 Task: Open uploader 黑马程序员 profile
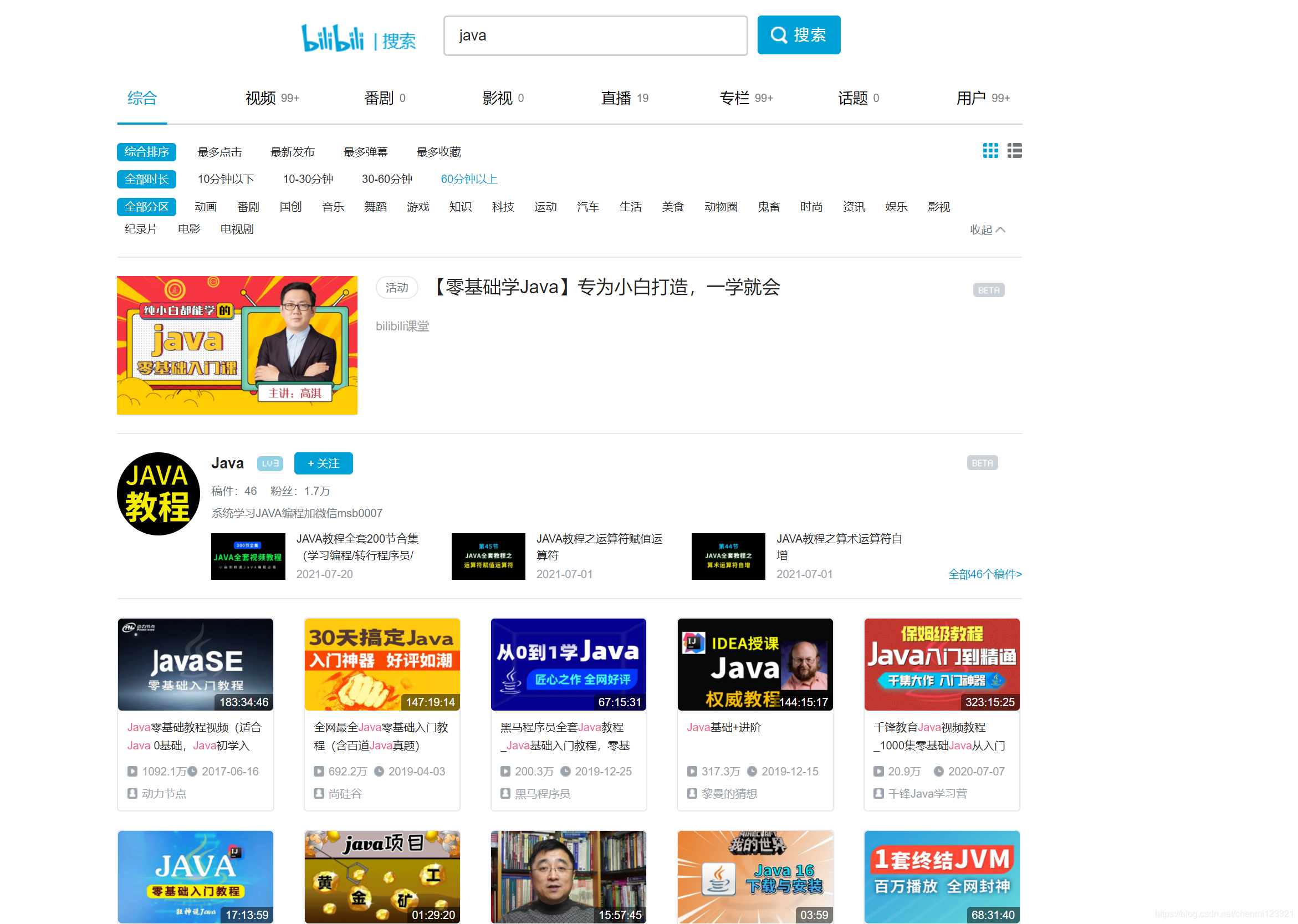[x=543, y=794]
